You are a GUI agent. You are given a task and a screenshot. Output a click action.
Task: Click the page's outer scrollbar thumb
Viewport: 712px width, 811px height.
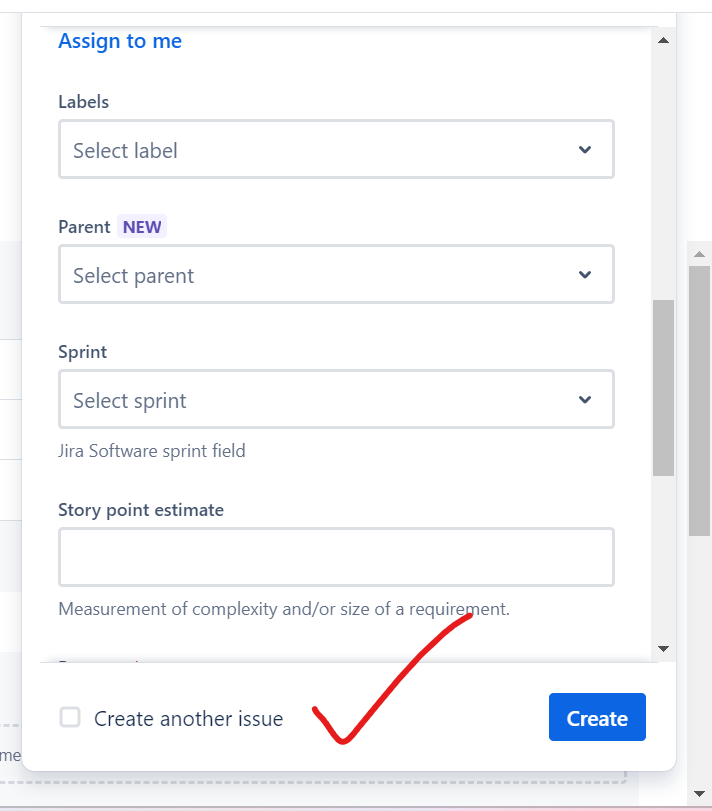pos(700,400)
